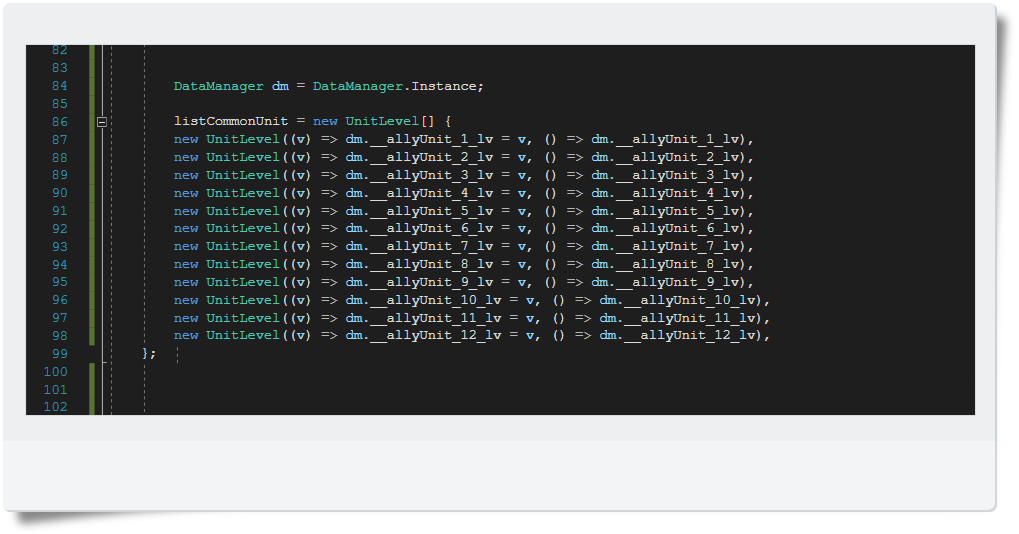
Task: Click 'new UnitLevel' at start of line 92
Action: pos(226,229)
